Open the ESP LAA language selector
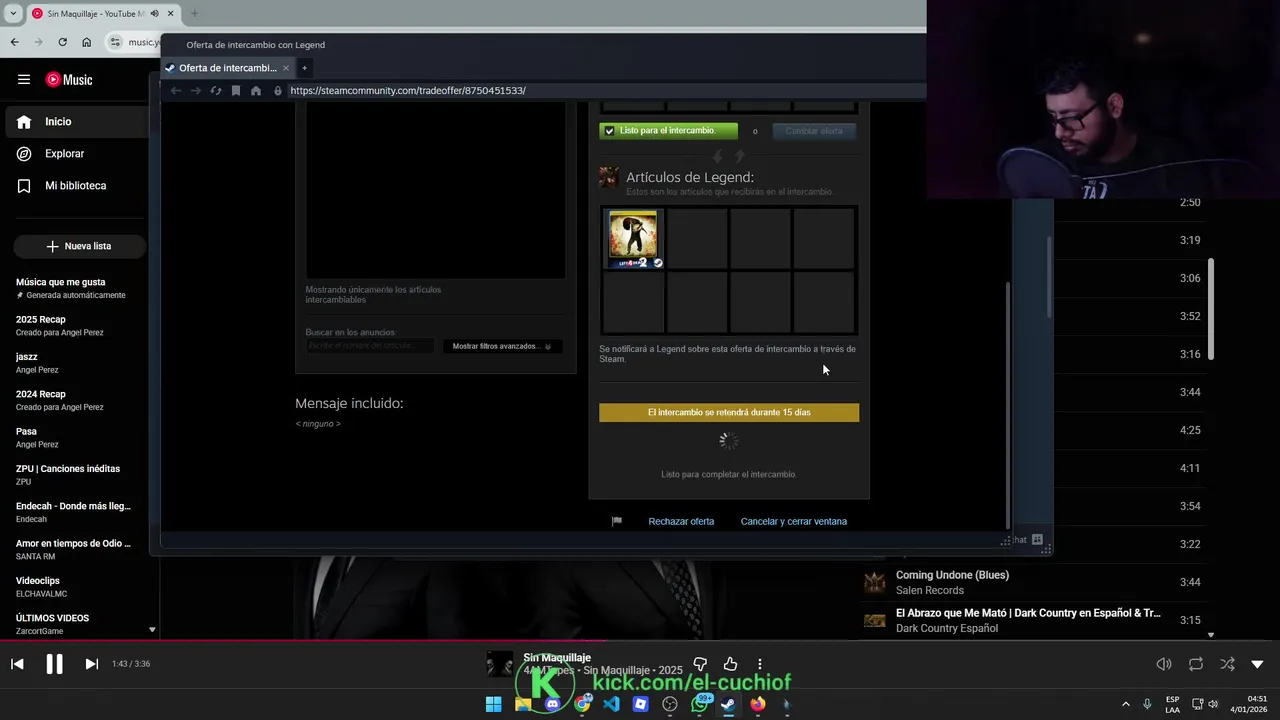 (x=1172, y=704)
